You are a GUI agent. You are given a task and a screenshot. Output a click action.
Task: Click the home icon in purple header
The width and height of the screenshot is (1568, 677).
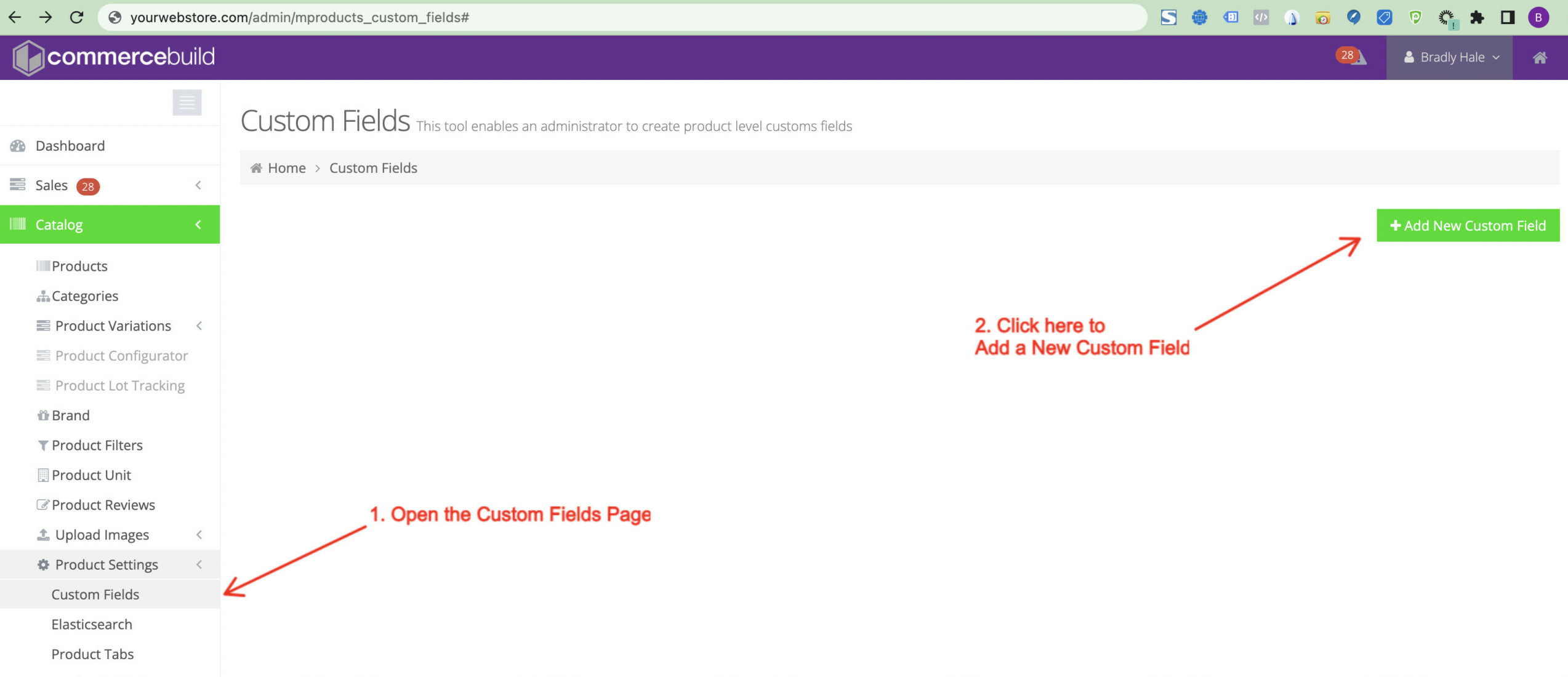pyautogui.click(x=1539, y=57)
